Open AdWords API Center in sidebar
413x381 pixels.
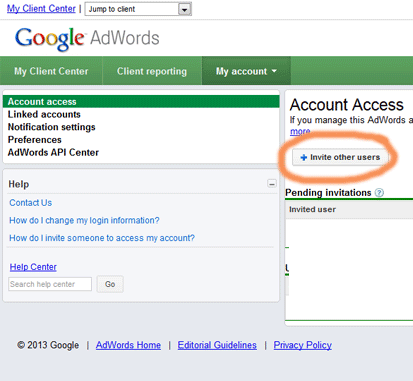click(x=53, y=152)
